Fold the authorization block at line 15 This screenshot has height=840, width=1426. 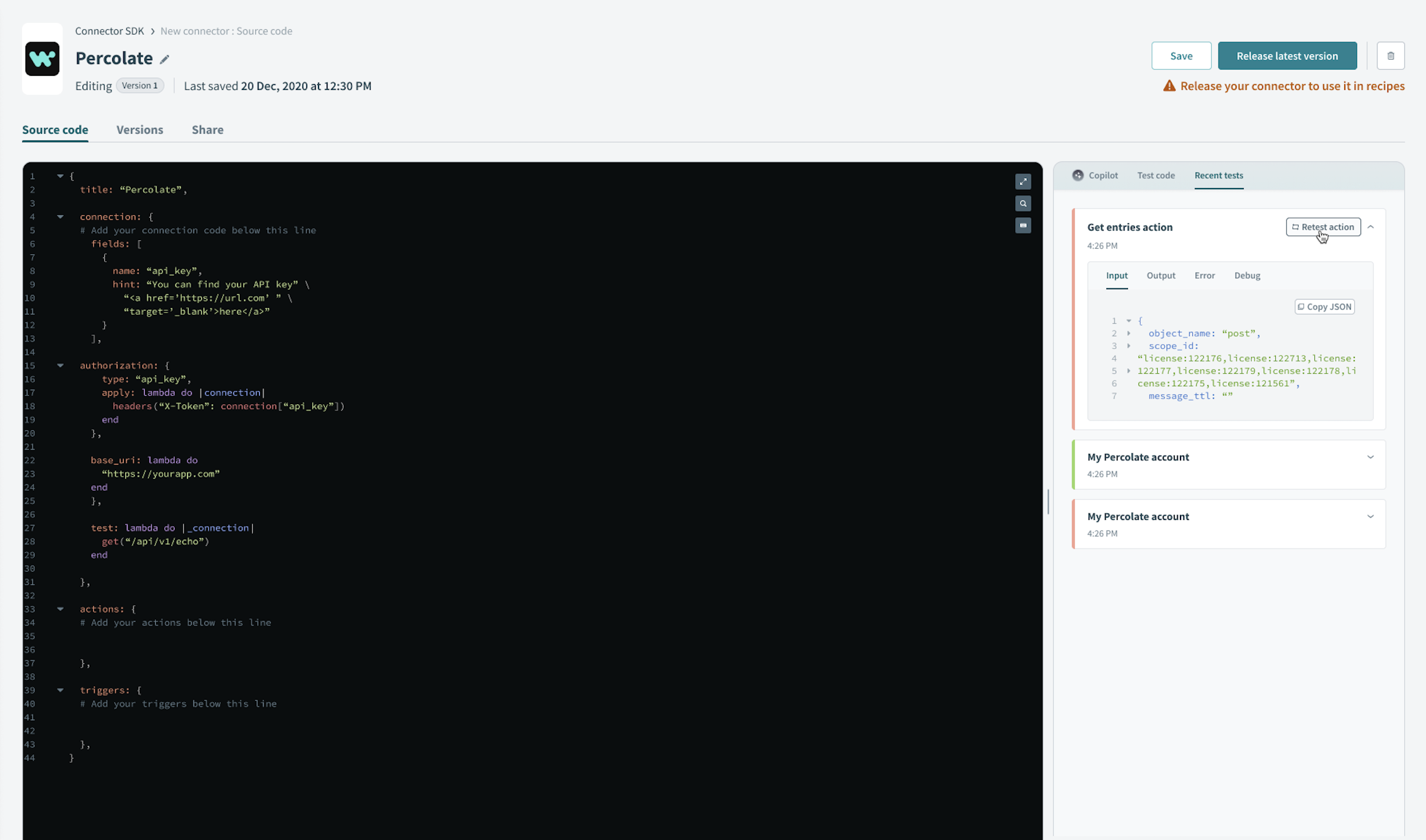point(60,365)
